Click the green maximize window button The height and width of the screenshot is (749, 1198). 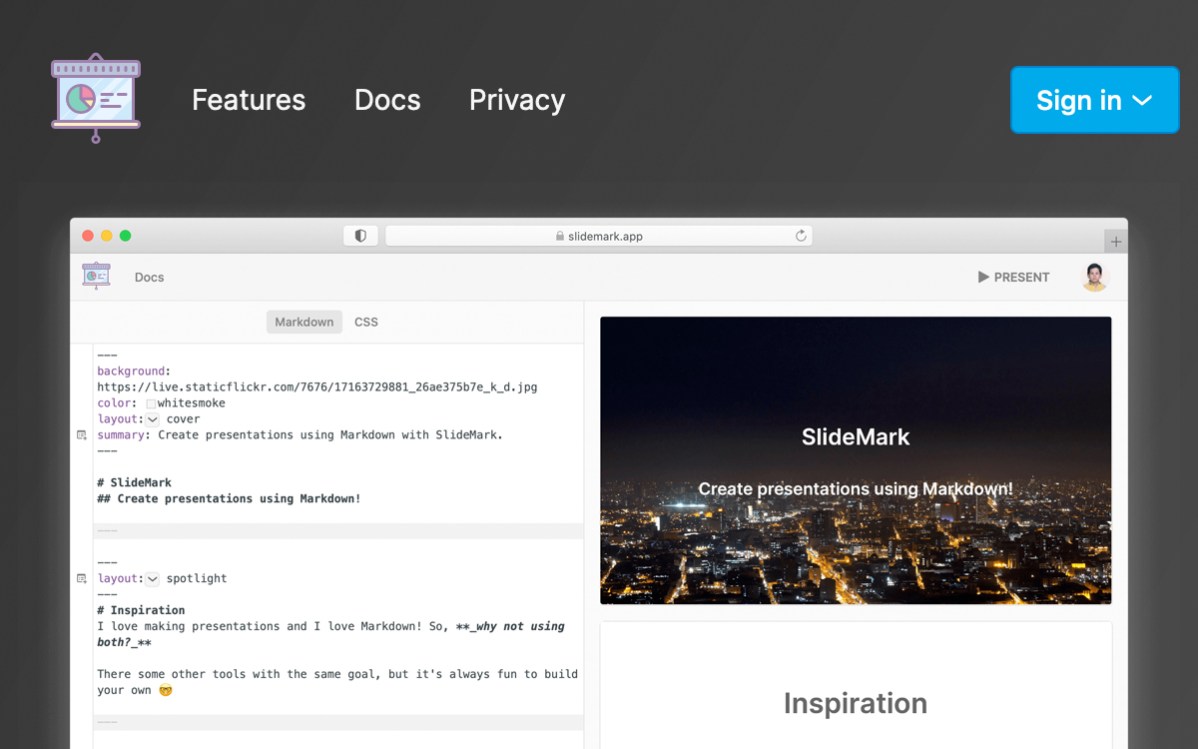tap(125, 235)
